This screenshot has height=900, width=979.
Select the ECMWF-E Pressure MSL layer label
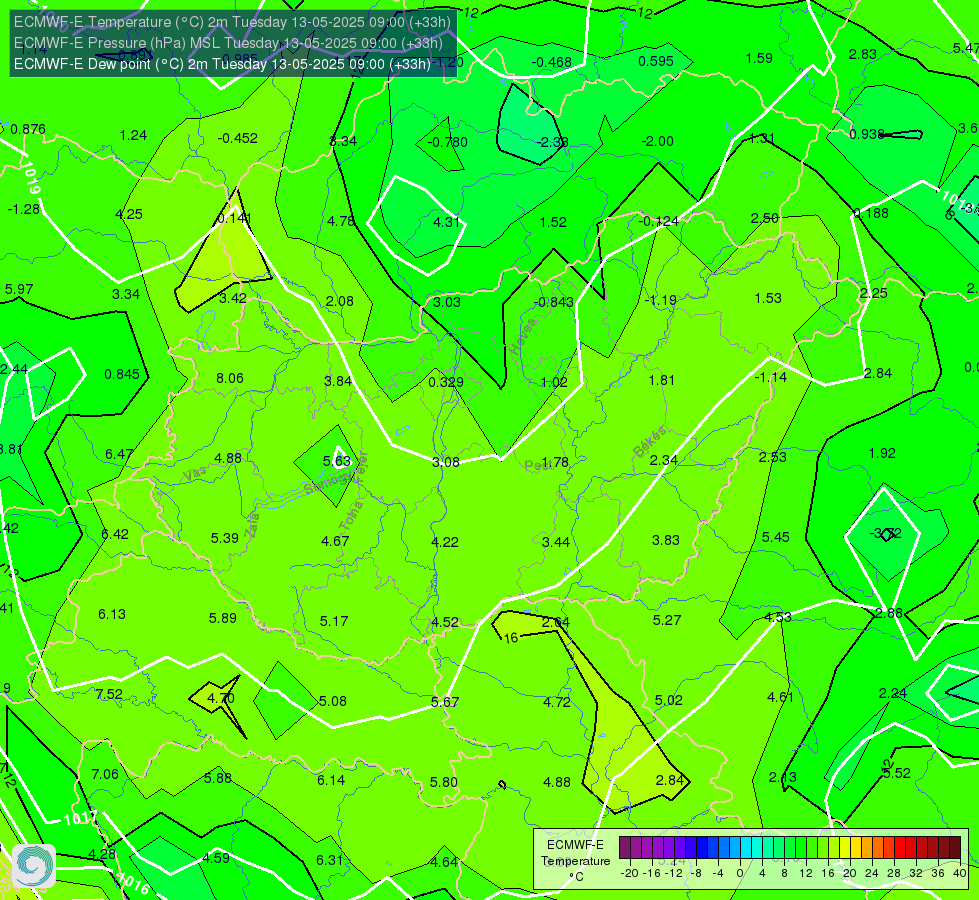[x=228, y=43]
